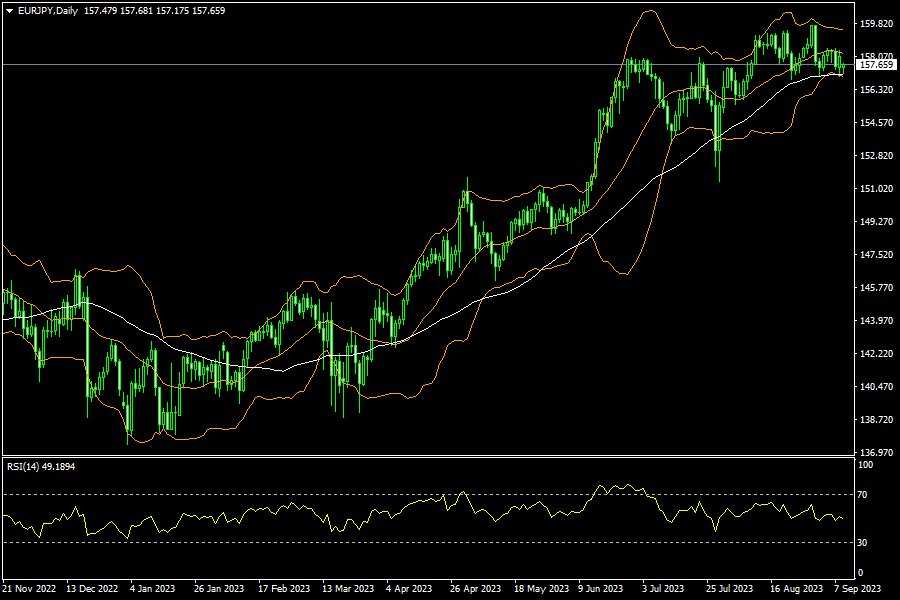Click price scale value 152.820
This screenshot has width=900, height=600.
click(876, 156)
